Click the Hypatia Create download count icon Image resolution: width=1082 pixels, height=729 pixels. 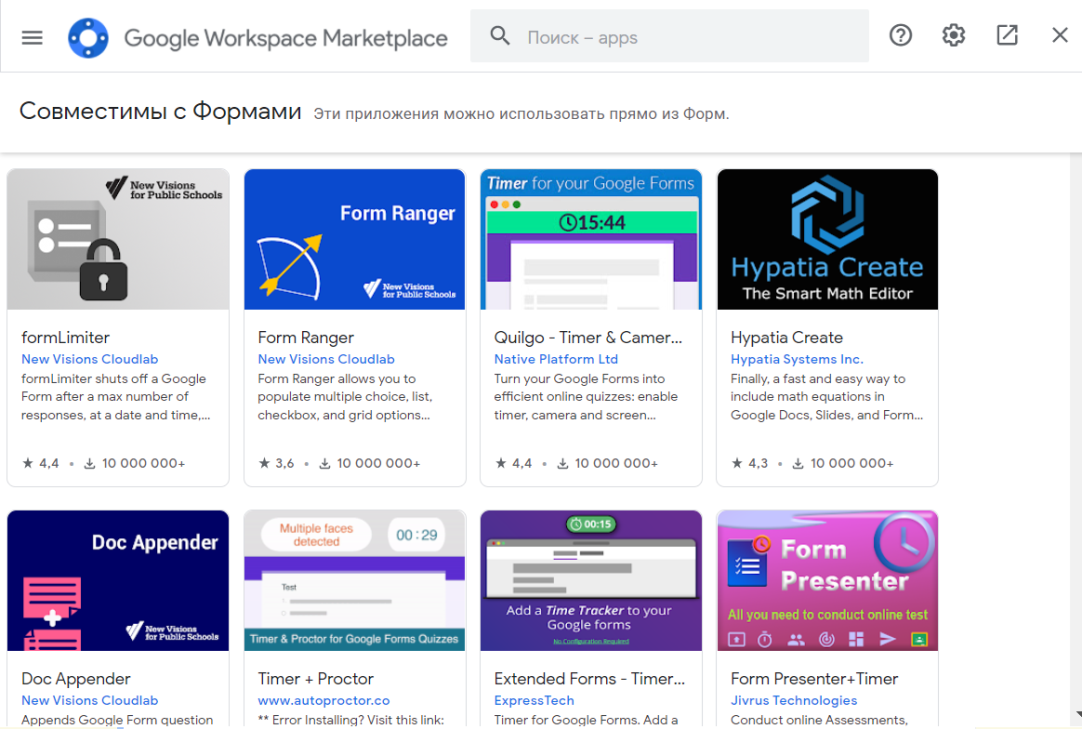click(798, 463)
